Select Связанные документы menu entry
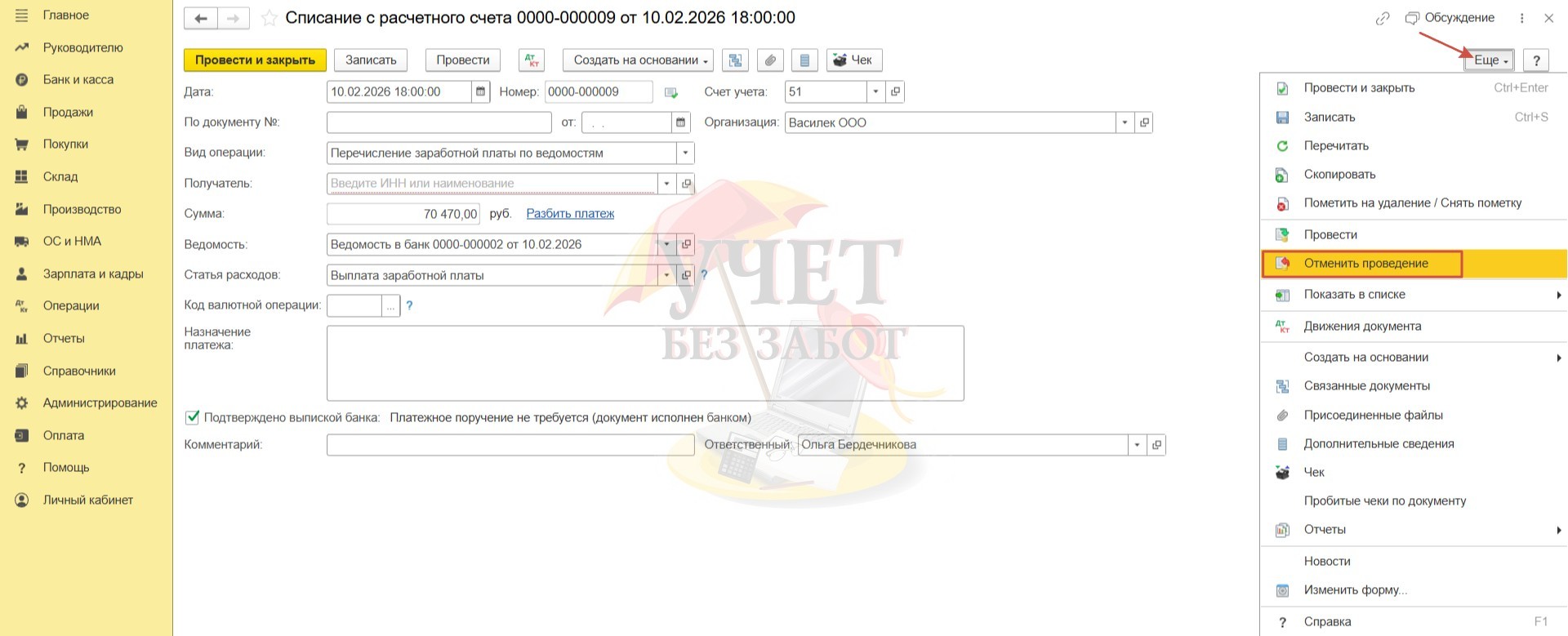This screenshot has height=636, width=1568. tap(1414, 386)
